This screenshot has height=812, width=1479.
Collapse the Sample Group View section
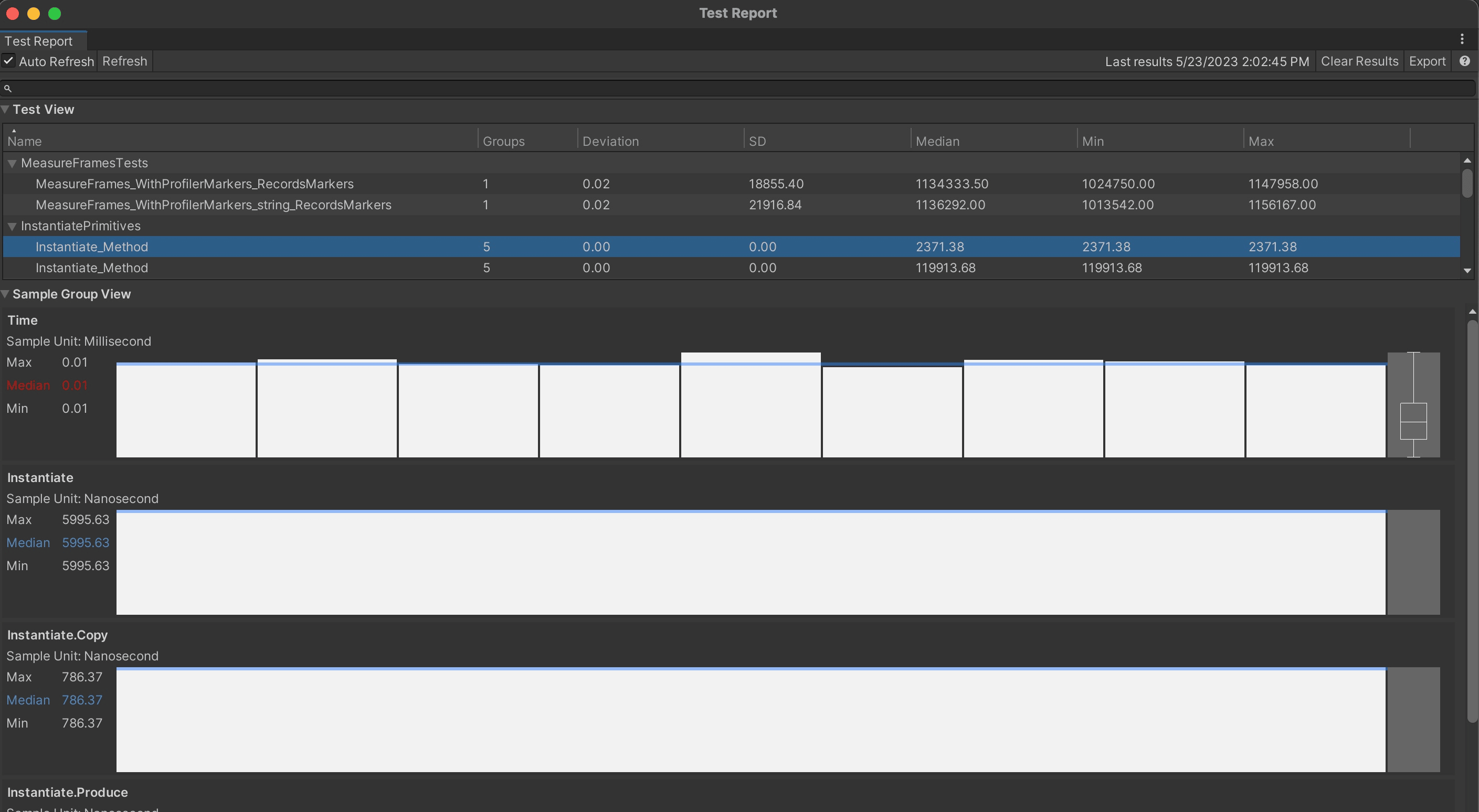tap(5, 294)
